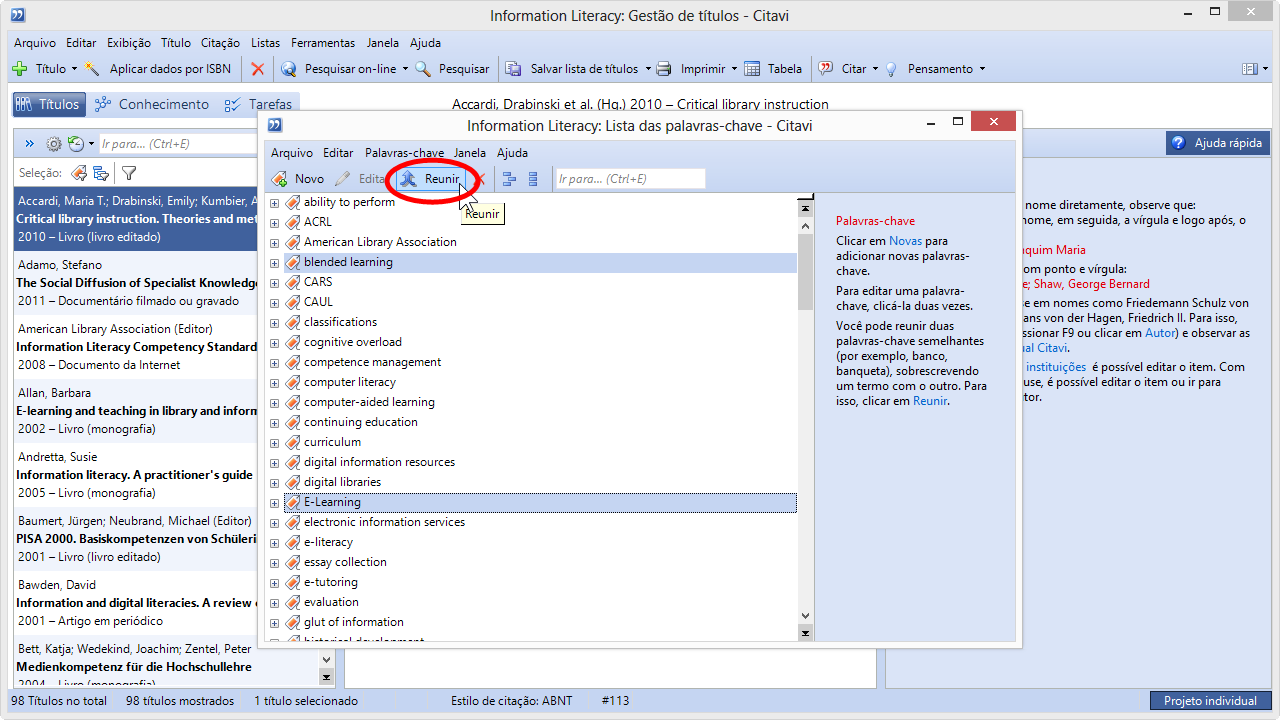Click the funnel filter icon
This screenshot has height=720, width=1280.
[129, 173]
